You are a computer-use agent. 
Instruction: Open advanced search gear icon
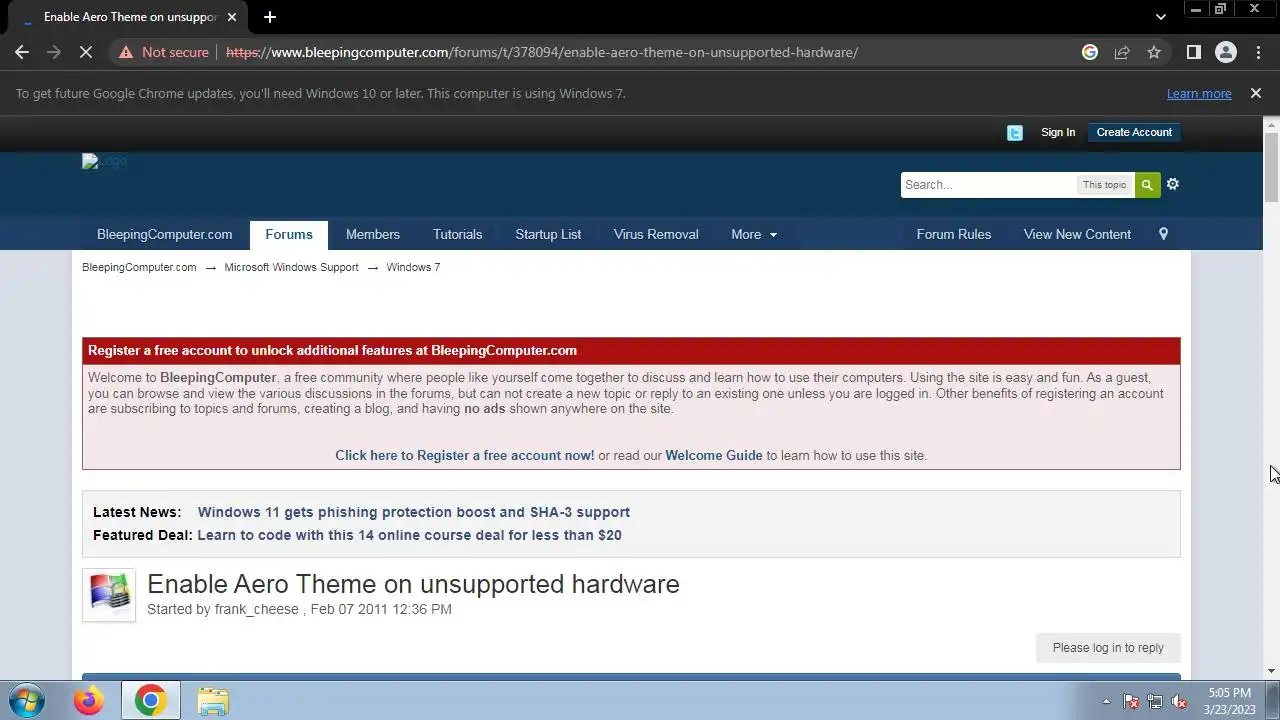pyautogui.click(x=1173, y=184)
